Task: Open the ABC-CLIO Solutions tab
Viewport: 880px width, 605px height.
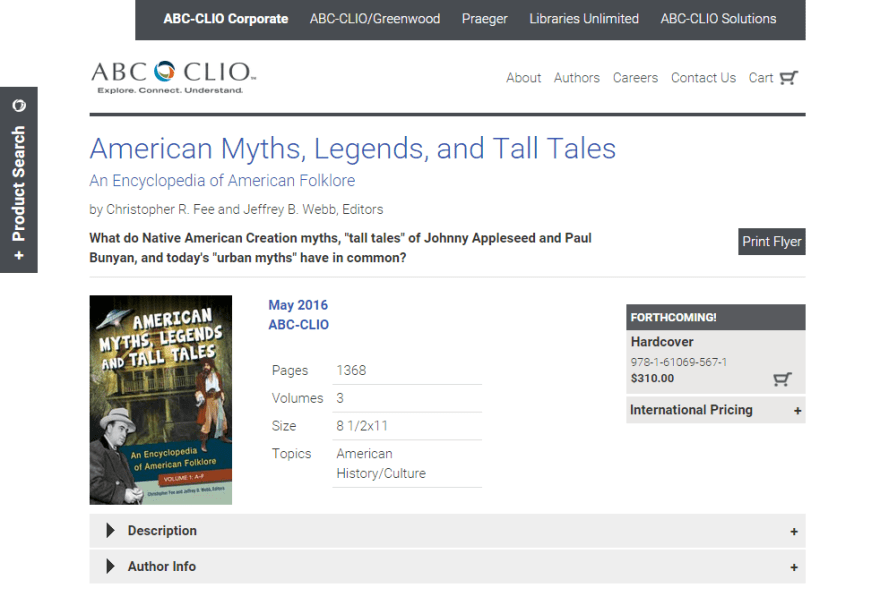Action: pyautogui.click(x=718, y=19)
